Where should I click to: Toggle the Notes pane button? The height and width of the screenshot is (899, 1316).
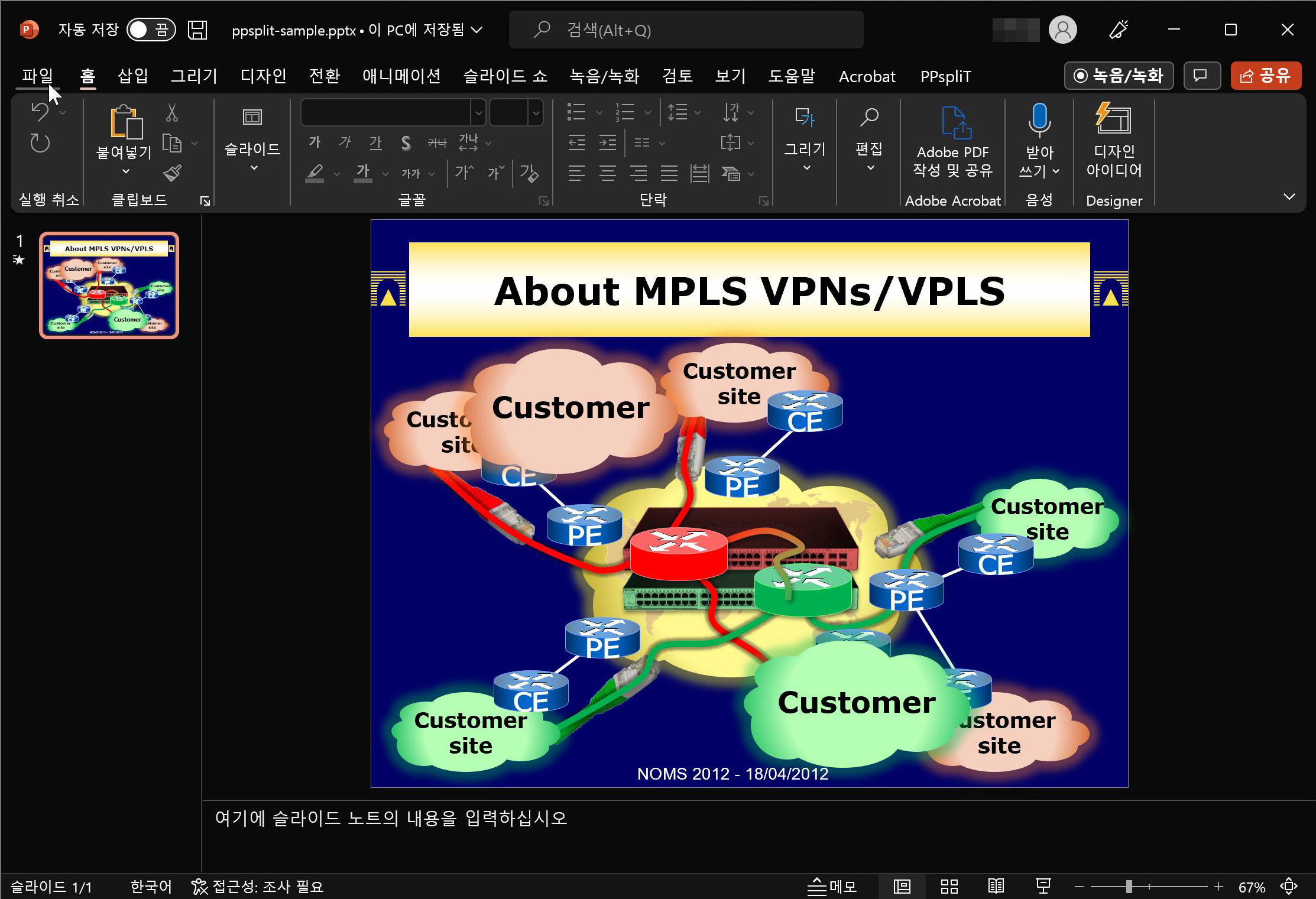click(x=832, y=886)
